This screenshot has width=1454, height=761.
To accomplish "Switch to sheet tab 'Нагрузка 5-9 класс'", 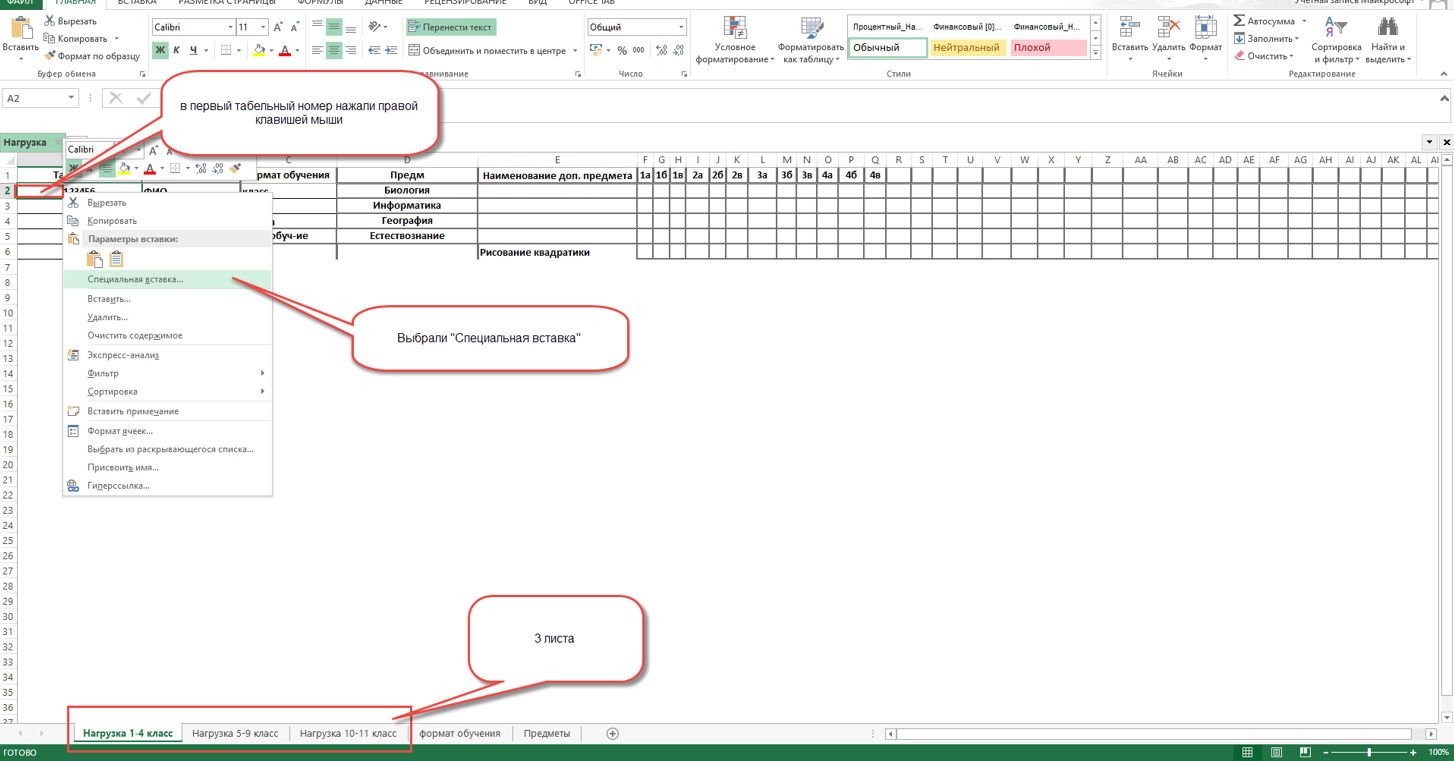I will tap(235, 734).
